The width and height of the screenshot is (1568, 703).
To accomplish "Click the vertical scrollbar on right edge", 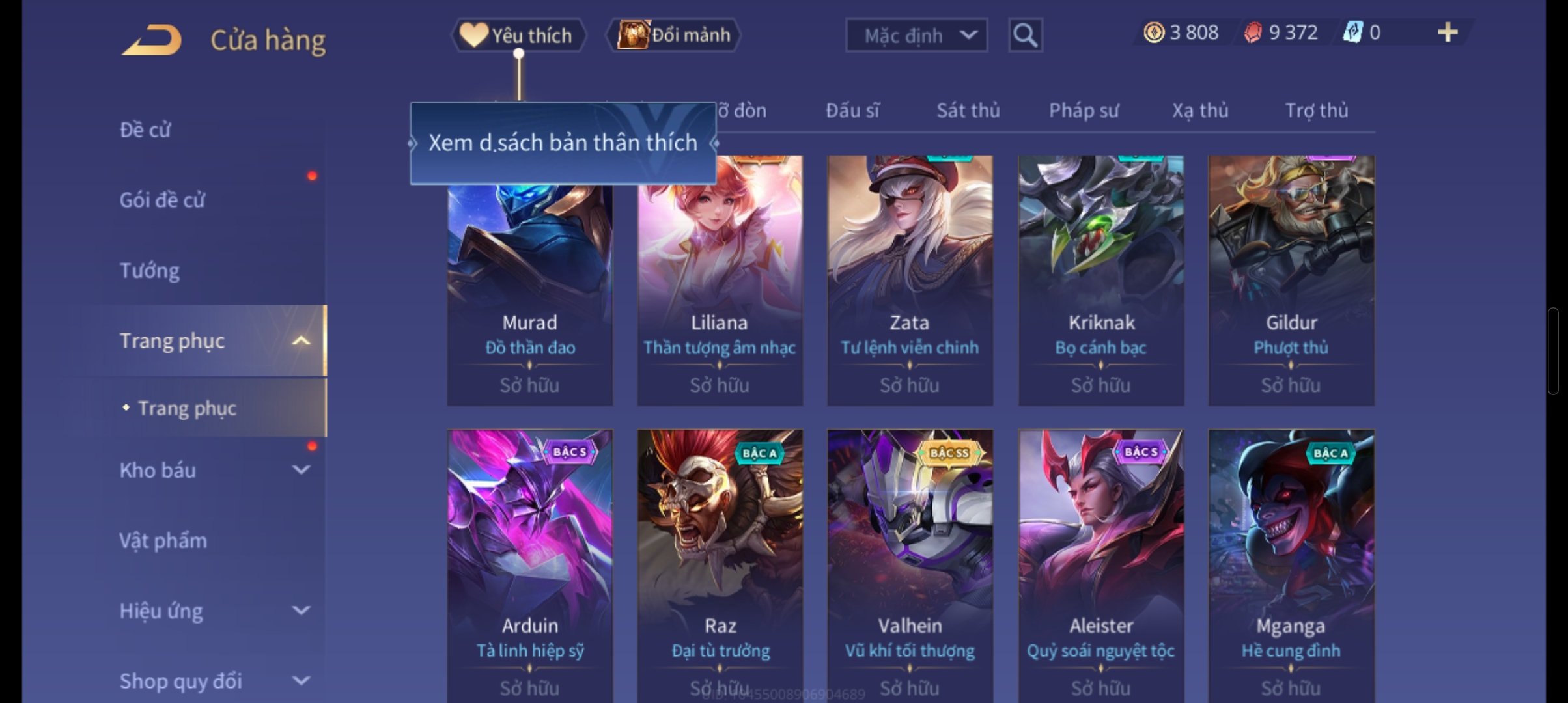I will tap(1554, 351).
